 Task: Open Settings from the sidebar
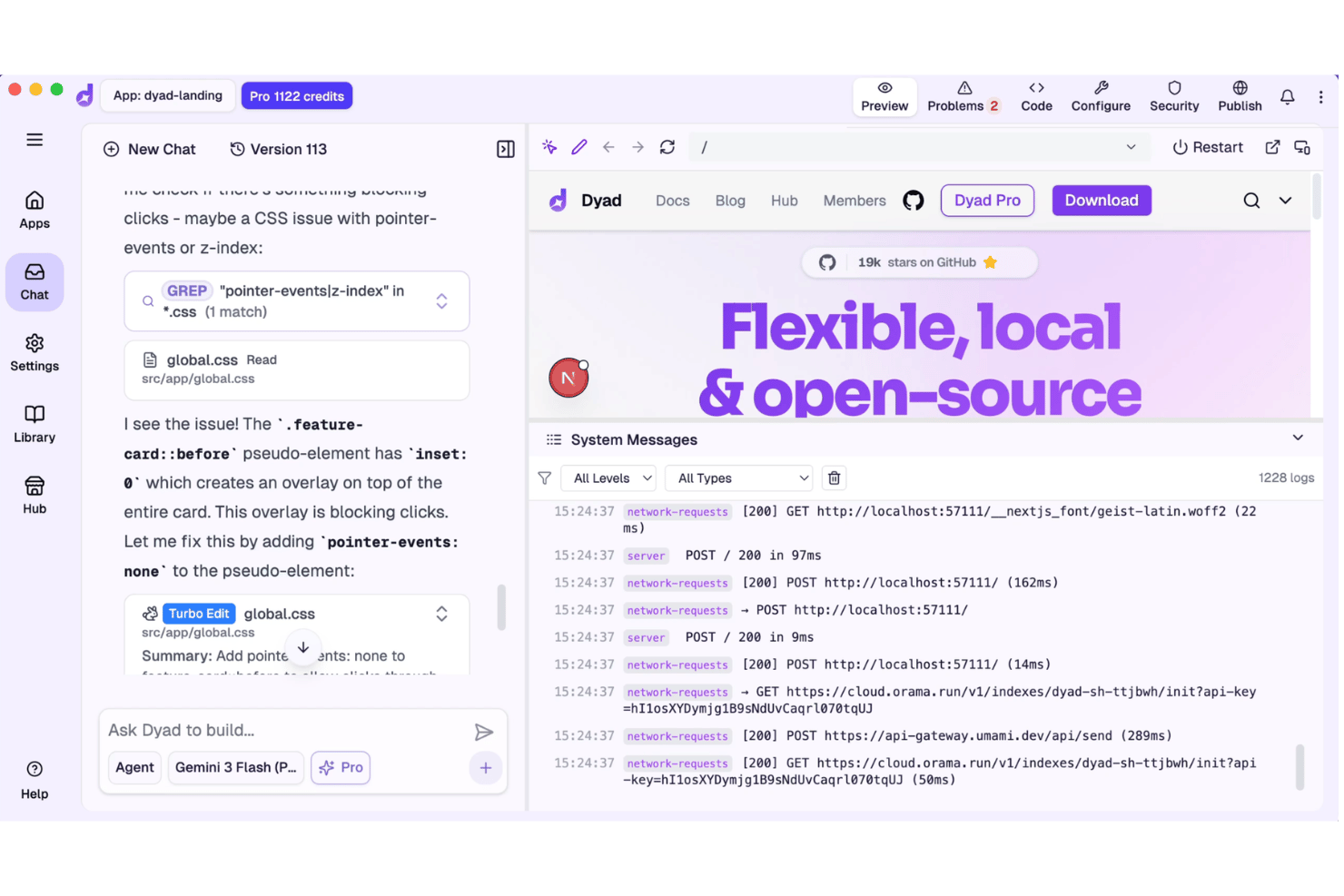pyautogui.click(x=35, y=353)
